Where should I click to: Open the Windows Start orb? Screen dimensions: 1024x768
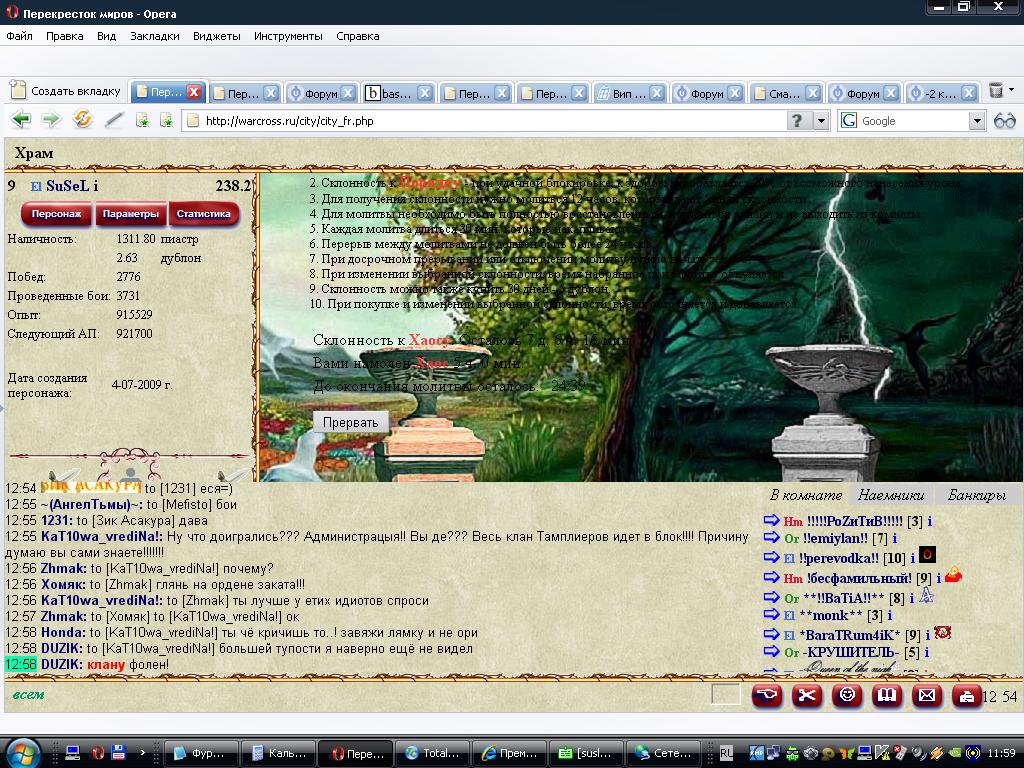pyautogui.click(x=23, y=752)
